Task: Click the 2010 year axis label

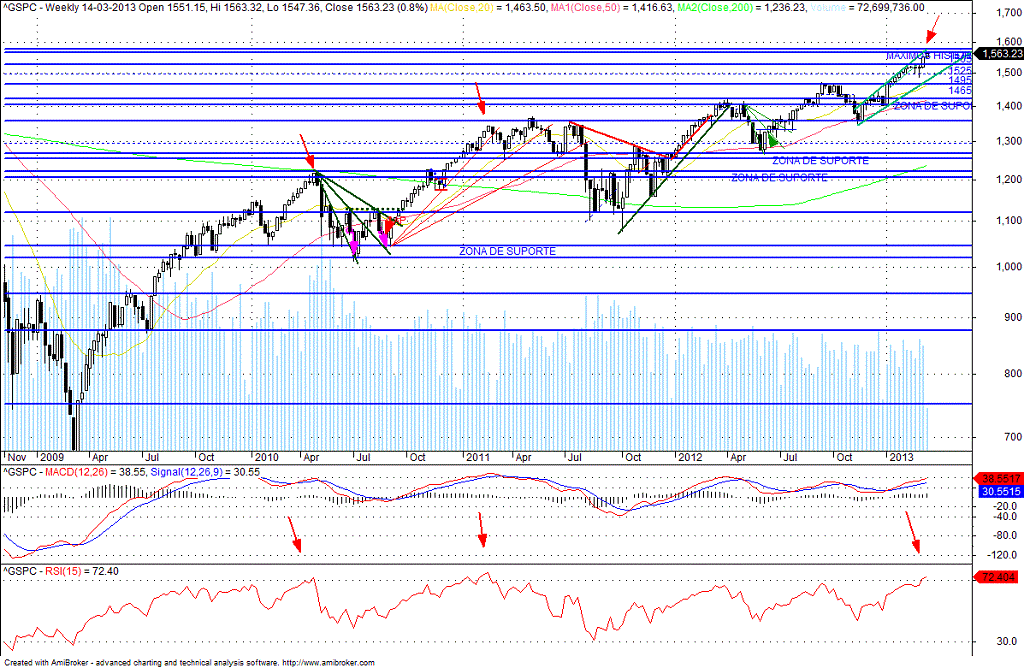Action: tap(266, 457)
